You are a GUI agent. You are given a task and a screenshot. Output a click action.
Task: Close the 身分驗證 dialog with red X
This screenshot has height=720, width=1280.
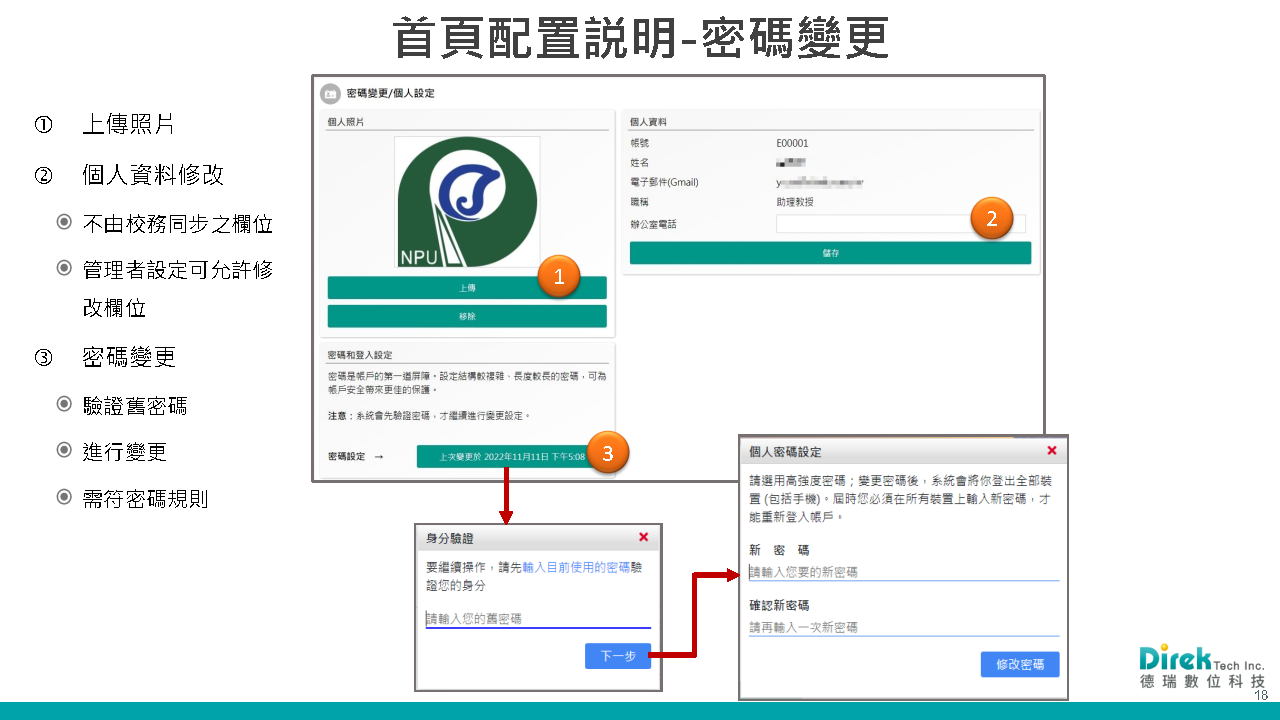[643, 537]
